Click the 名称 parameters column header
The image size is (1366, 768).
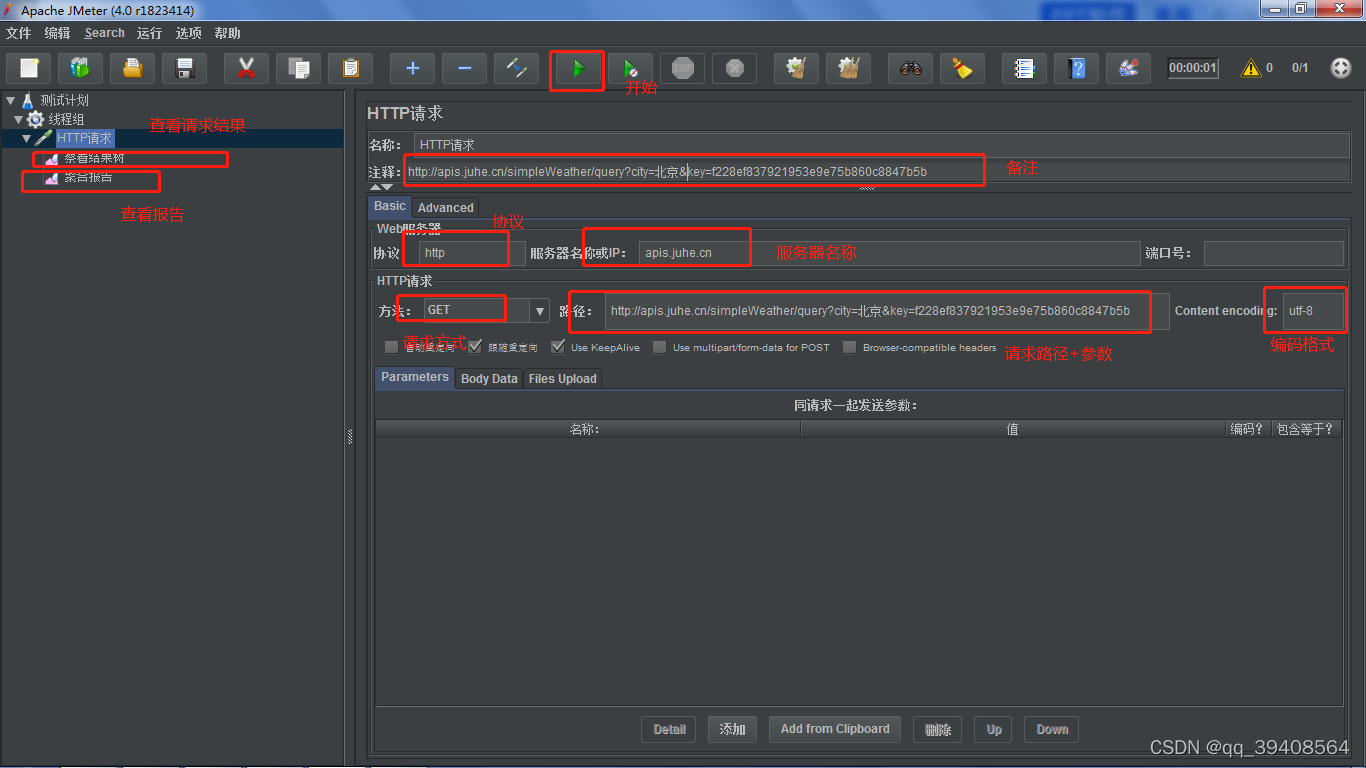[588, 429]
